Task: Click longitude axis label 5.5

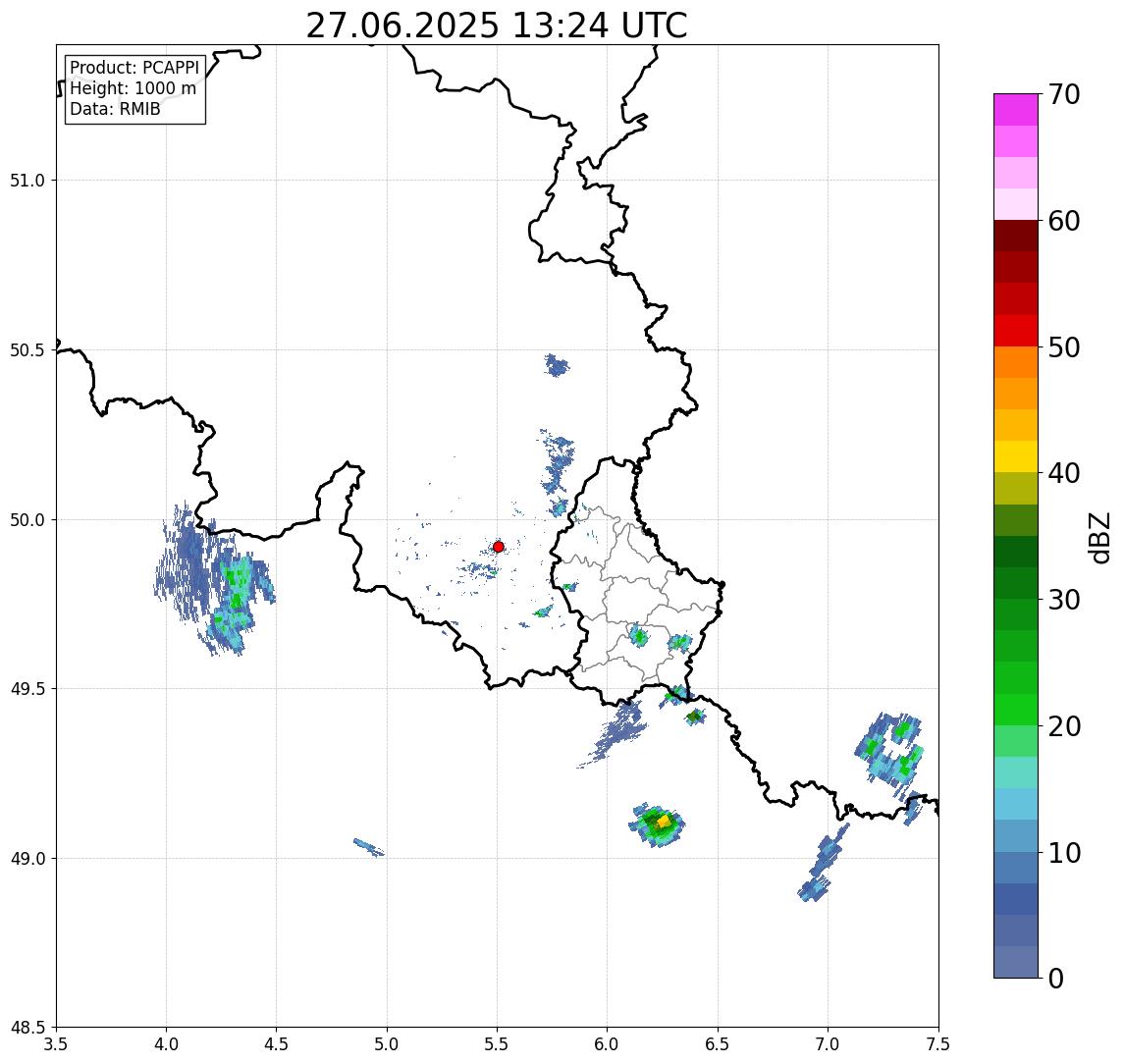Action: point(497,1044)
